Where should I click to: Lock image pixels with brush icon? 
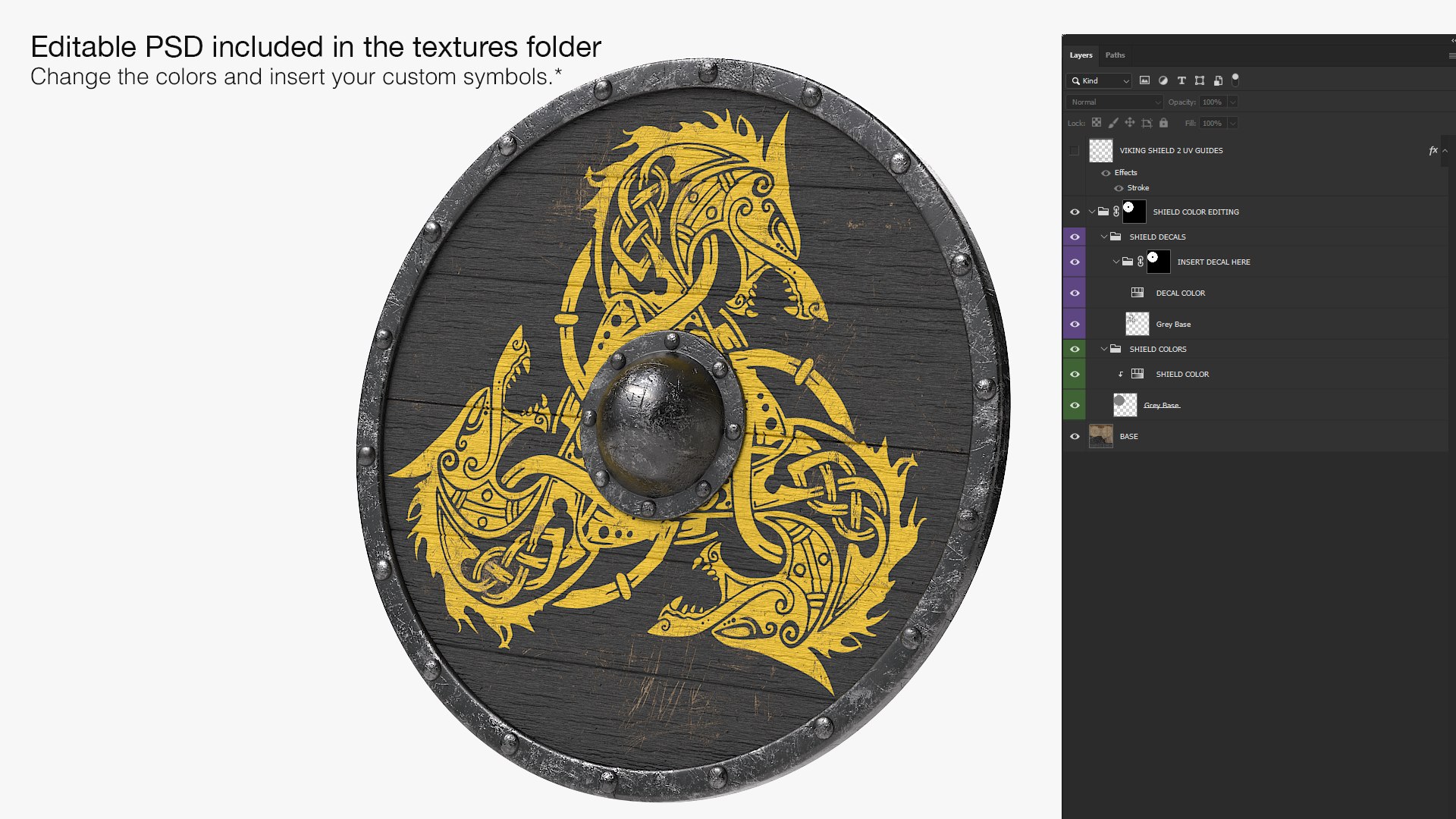(x=1112, y=123)
